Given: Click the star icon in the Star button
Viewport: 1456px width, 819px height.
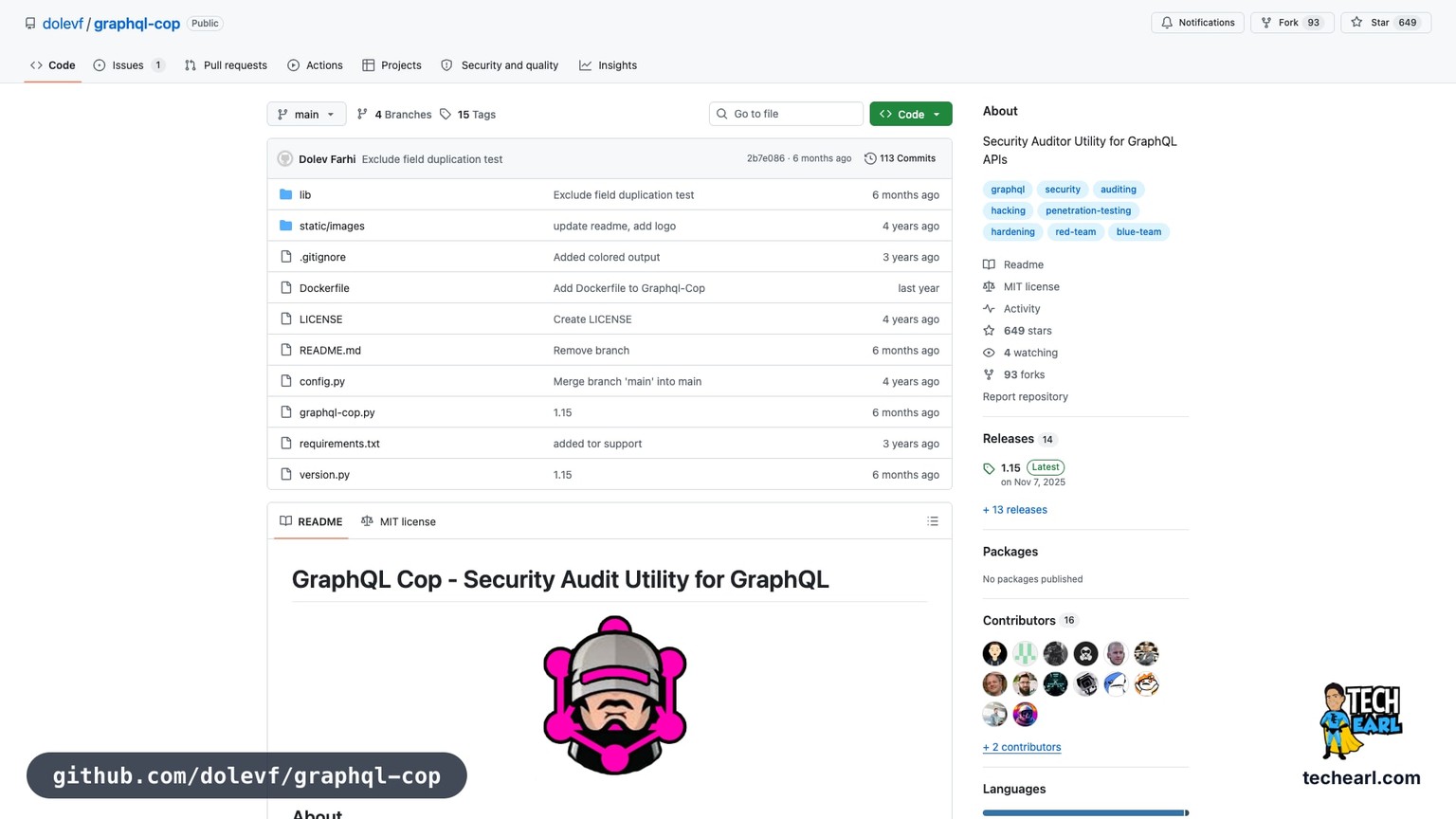Looking at the screenshot, I should pos(1356,23).
